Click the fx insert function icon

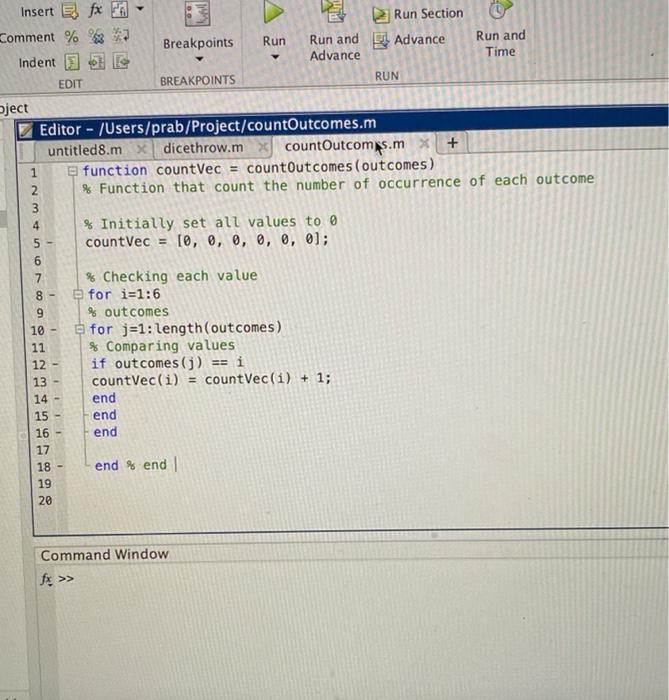click(x=95, y=10)
